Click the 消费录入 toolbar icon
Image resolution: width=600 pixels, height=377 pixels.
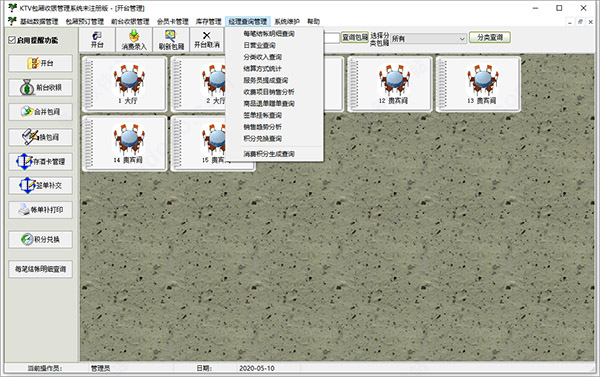tap(134, 36)
